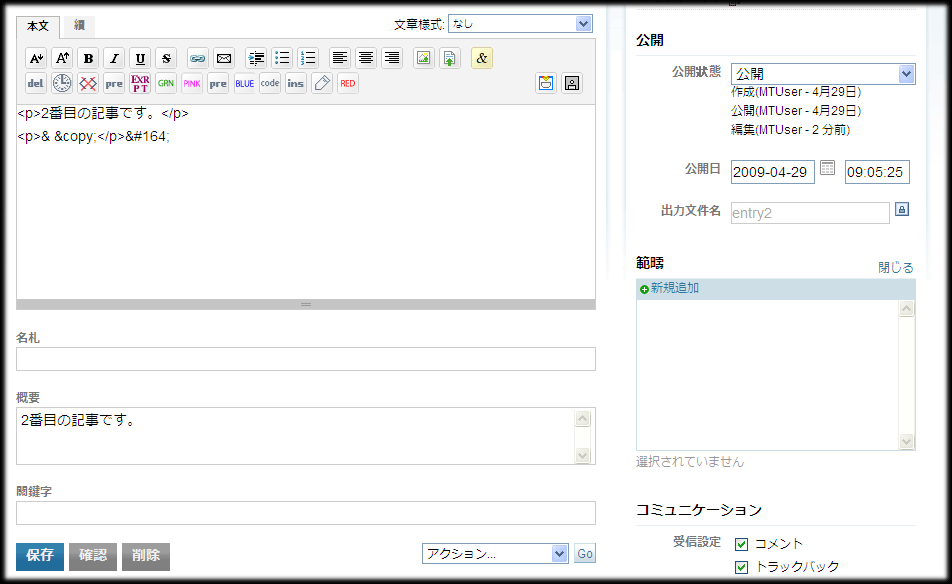Click the lock icon next to 出力文件名
This screenshot has height=584, width=952.
pos(901,210)
